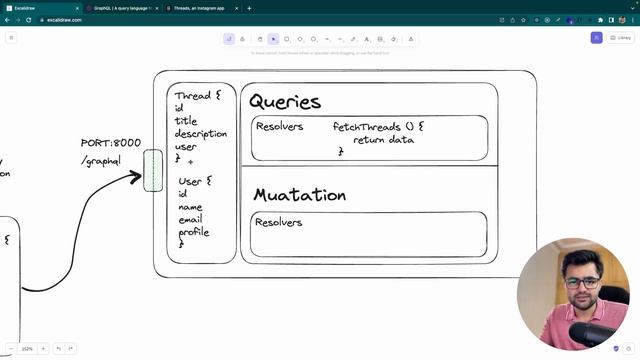This screenshot has height=360, width=640.
Task: Select the Eraser tool
Action: click(394, 39)
